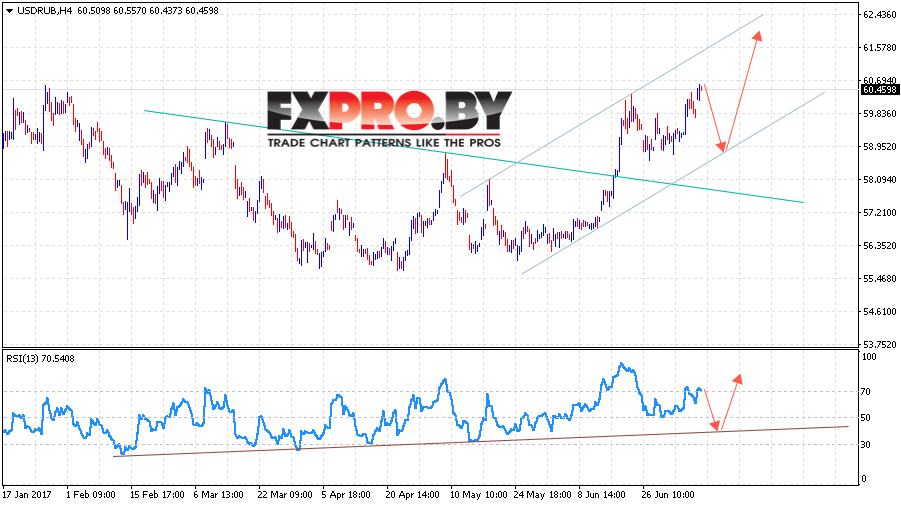Click the 17 Jan 2017 date label
Viewport: 901px width, 506px height.
coord(26,495)
